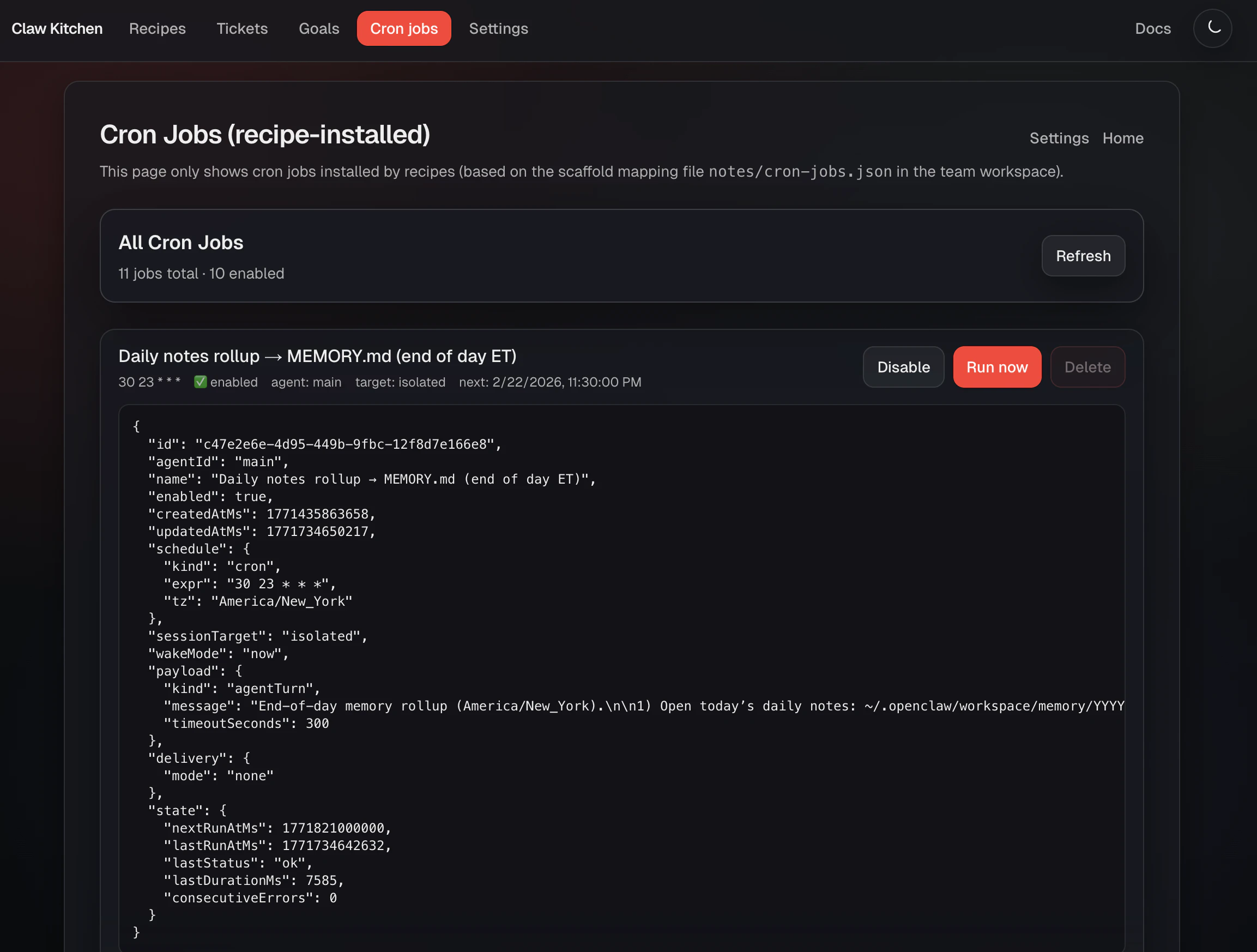Click the next run time text
The image size is (1257, 952).
(549, 382)
